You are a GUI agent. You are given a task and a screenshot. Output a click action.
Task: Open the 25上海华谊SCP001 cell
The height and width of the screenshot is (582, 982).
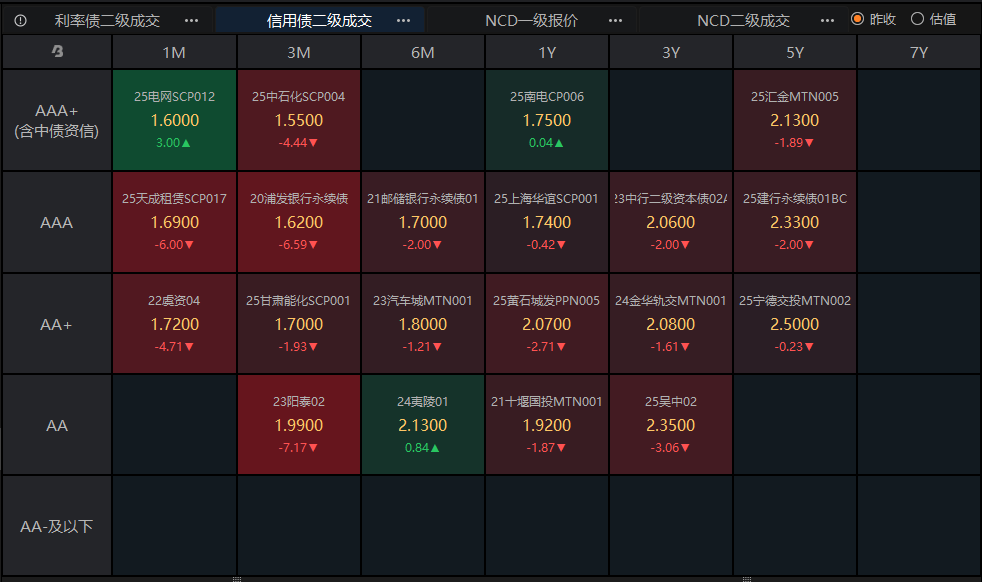pos(547,222)
